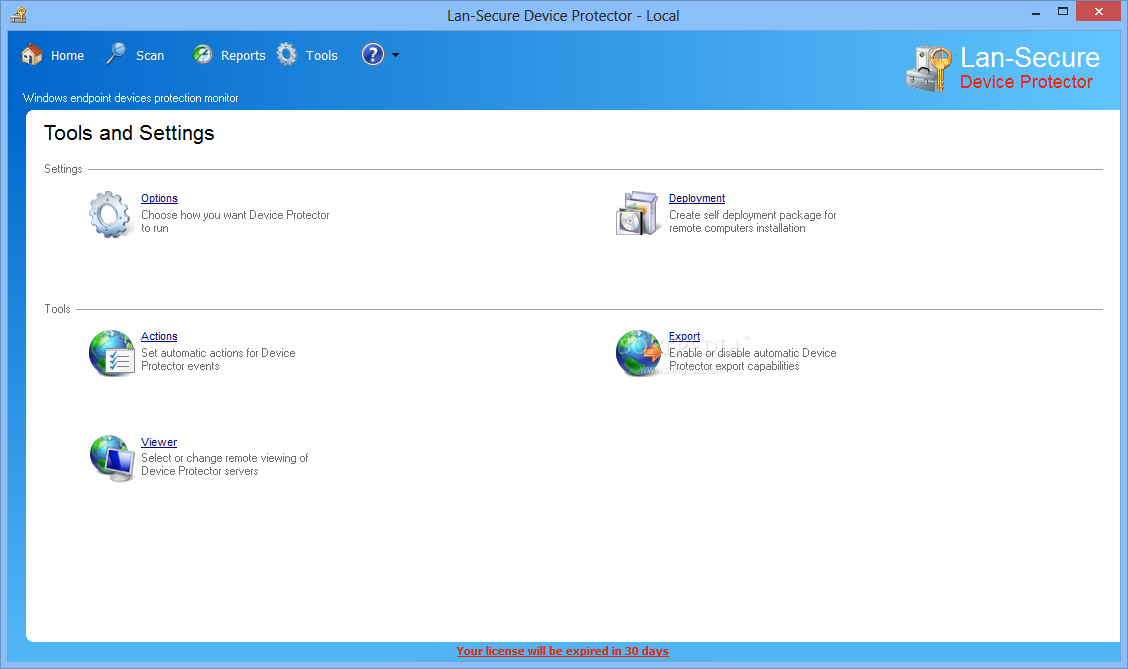Open the Deployment link
The width and height of the screenshot is (1128, 669).
(697, 199)
